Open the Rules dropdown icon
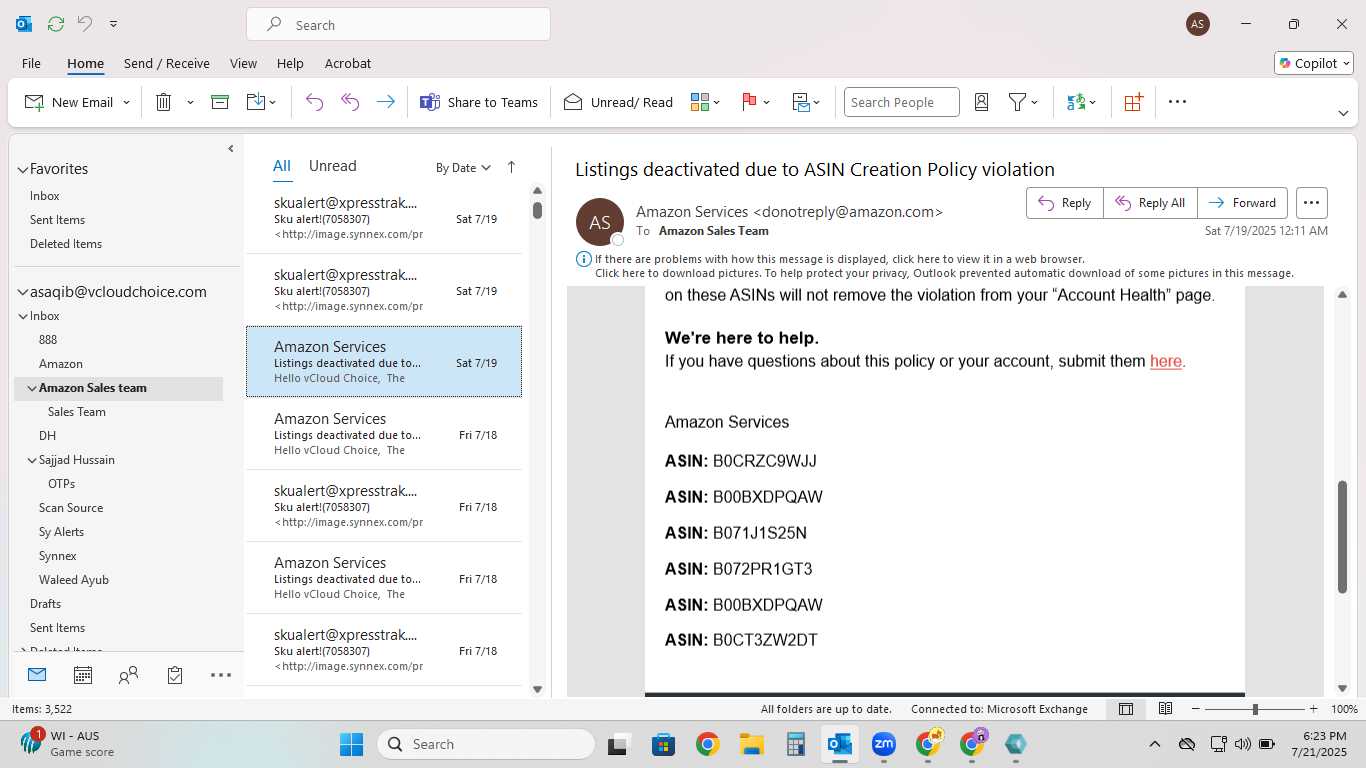Screen dimensions: 1366x768 [806, 102]
